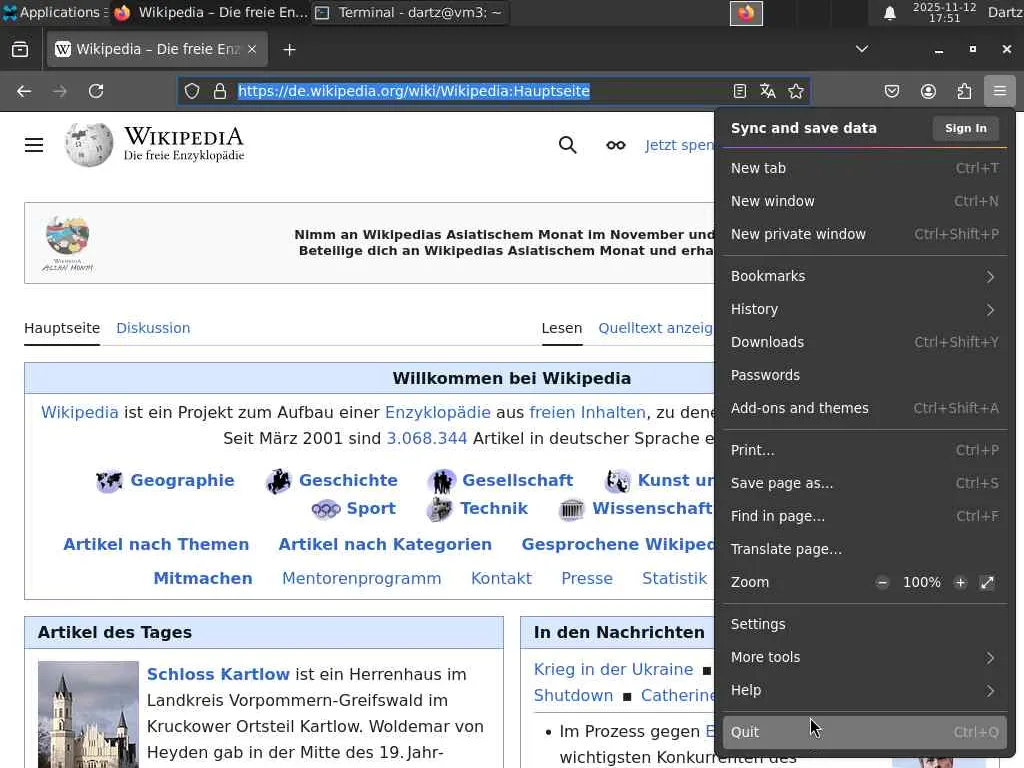Bookmark this page with the star icon

[795, 91]
